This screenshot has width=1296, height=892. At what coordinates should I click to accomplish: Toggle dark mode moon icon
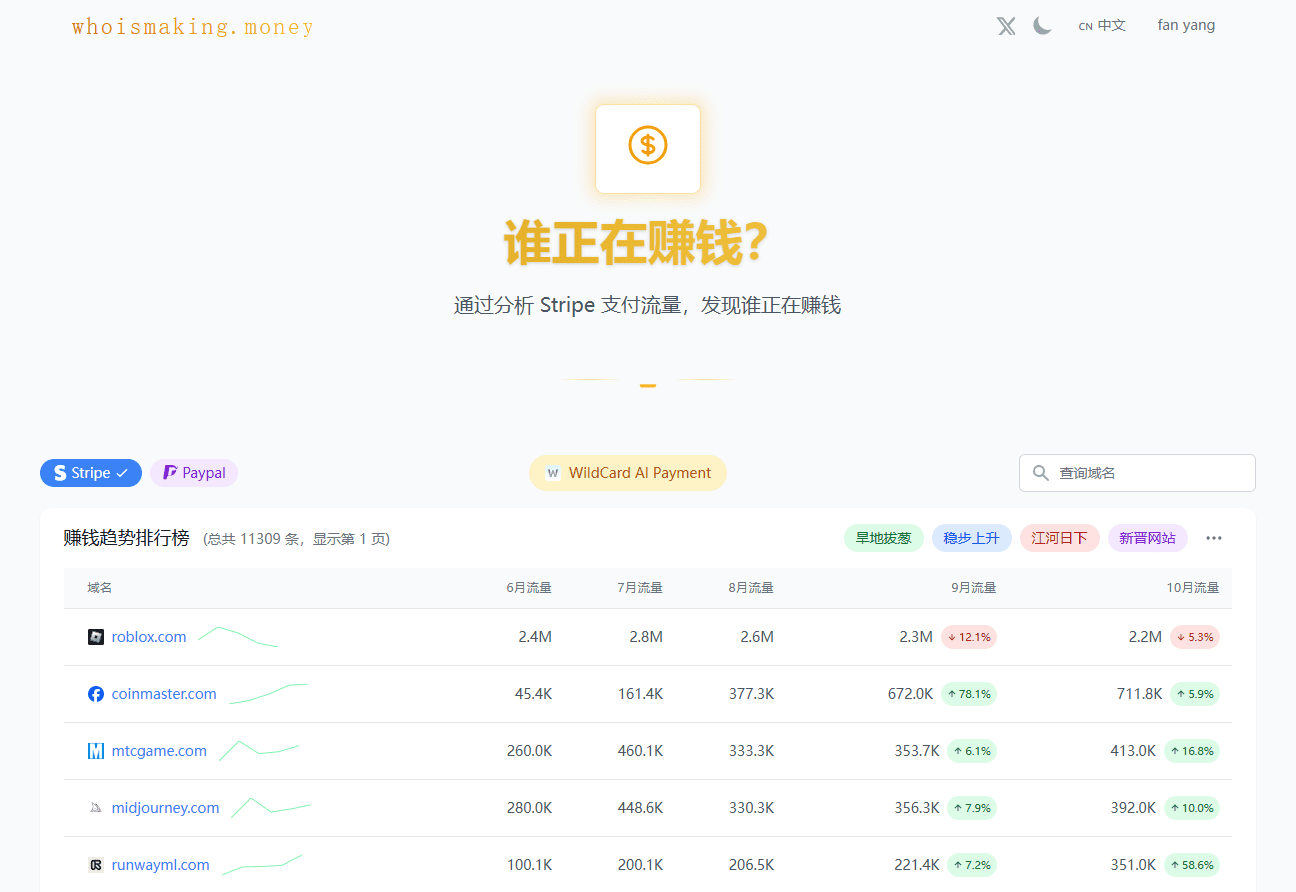tap(1042, 26)
